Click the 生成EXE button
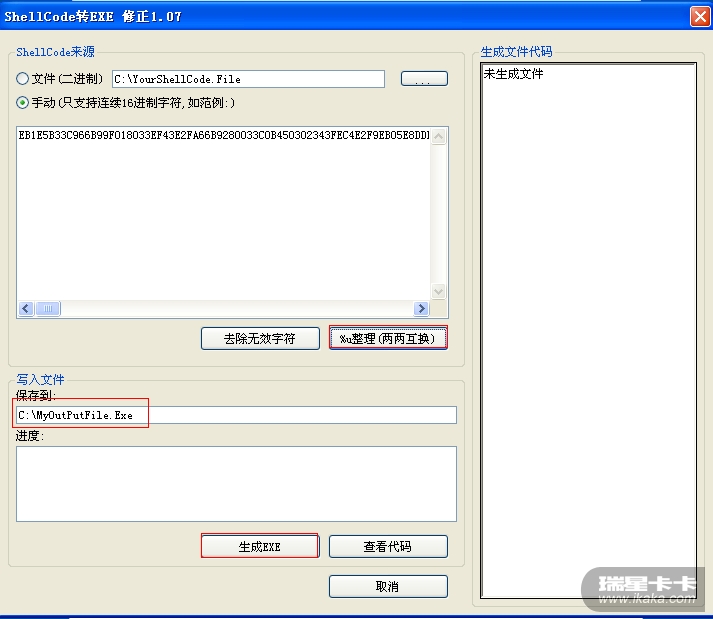 [260, 546]
